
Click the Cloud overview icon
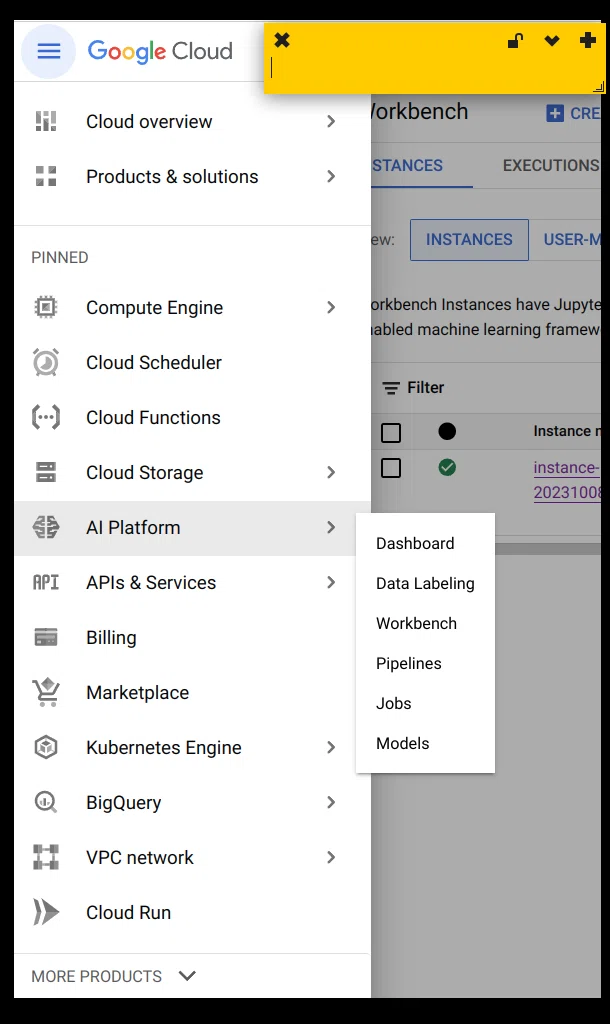[x=46, y=121]
